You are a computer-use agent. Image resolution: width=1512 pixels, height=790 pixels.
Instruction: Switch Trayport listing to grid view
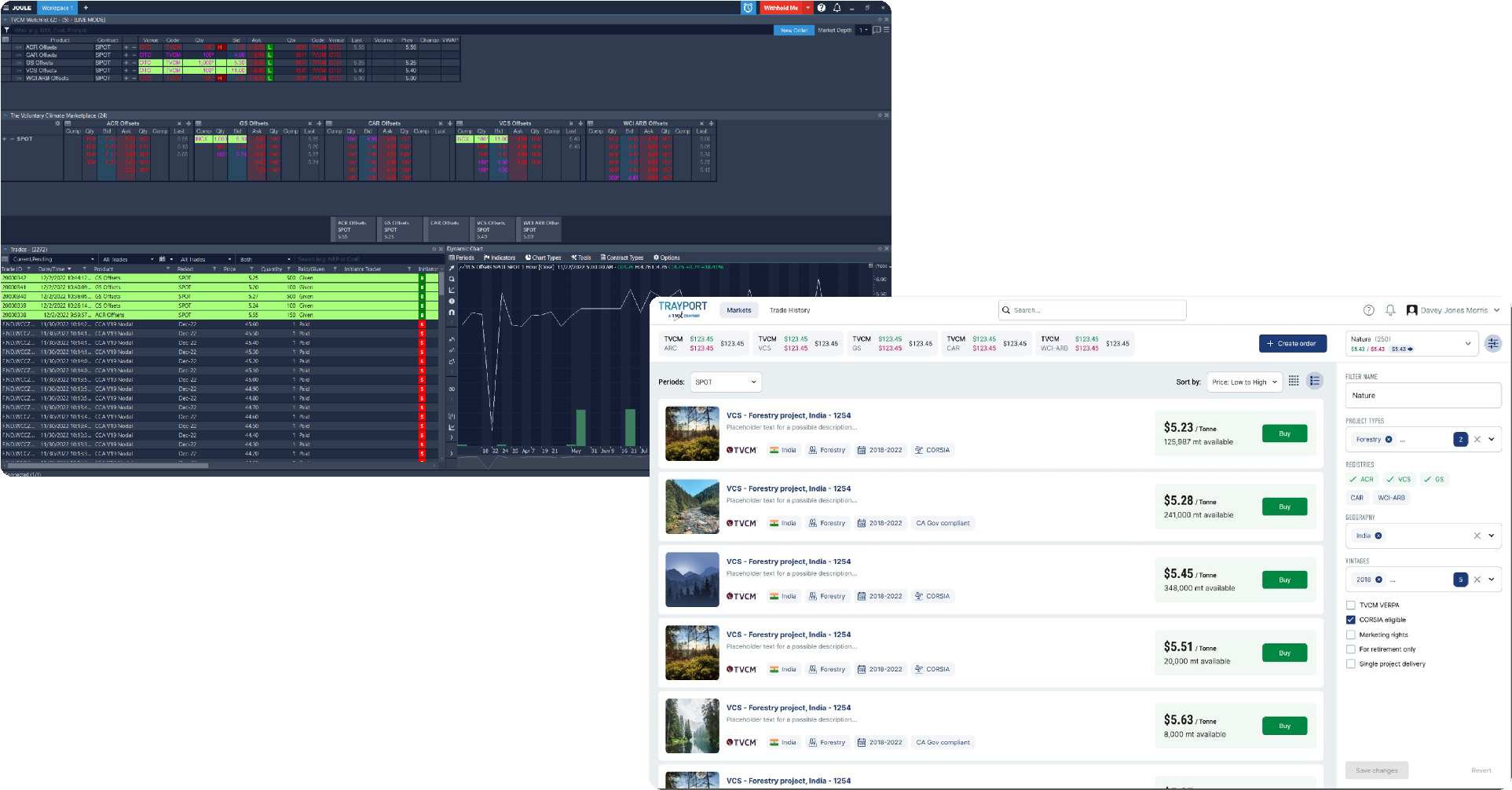pyautogui.click(x=1294, y=382)
